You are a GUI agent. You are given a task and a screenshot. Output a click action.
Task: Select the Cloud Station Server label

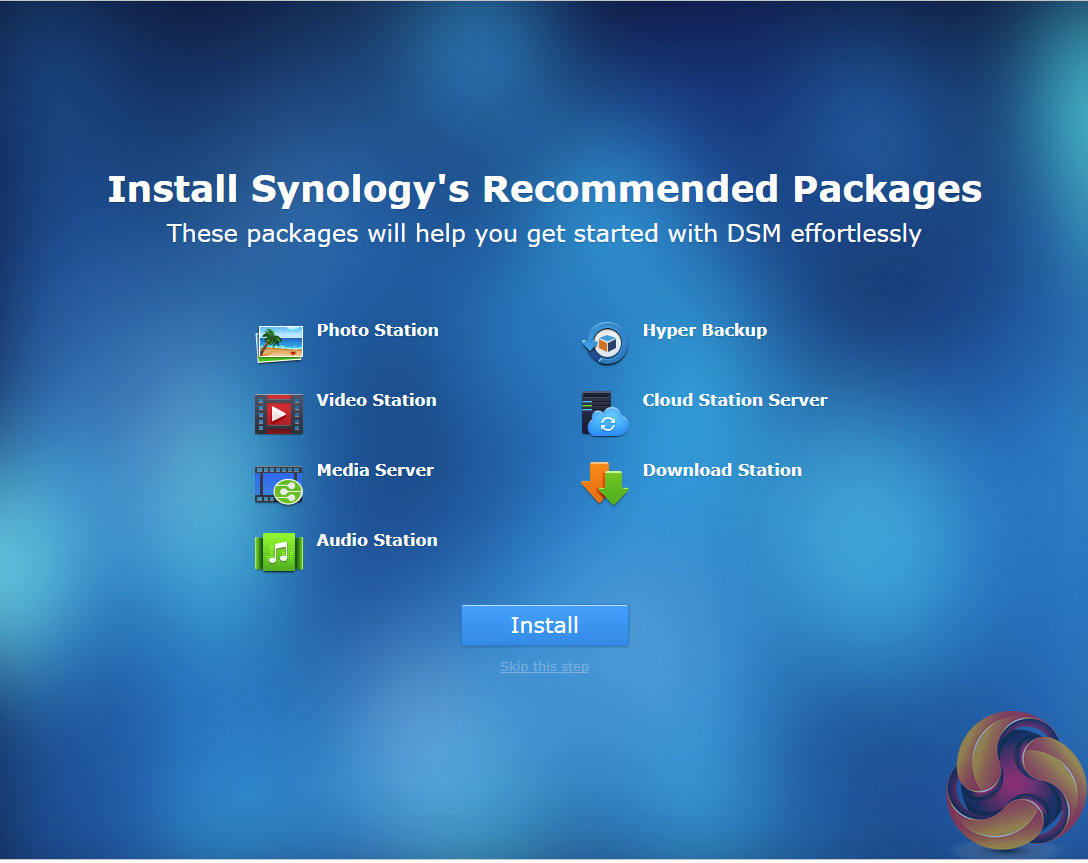(735, 400)
